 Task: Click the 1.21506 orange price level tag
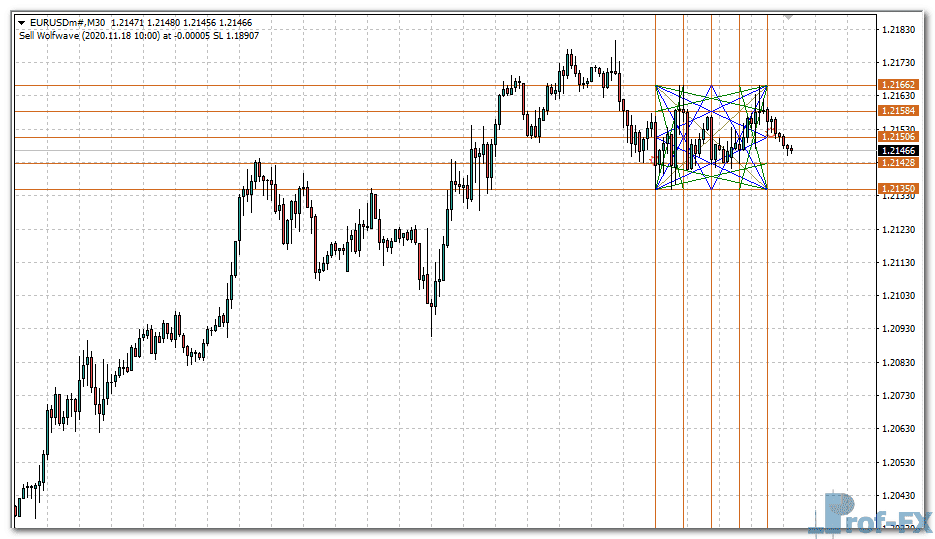pyautogui.click(x=897, y=137)
